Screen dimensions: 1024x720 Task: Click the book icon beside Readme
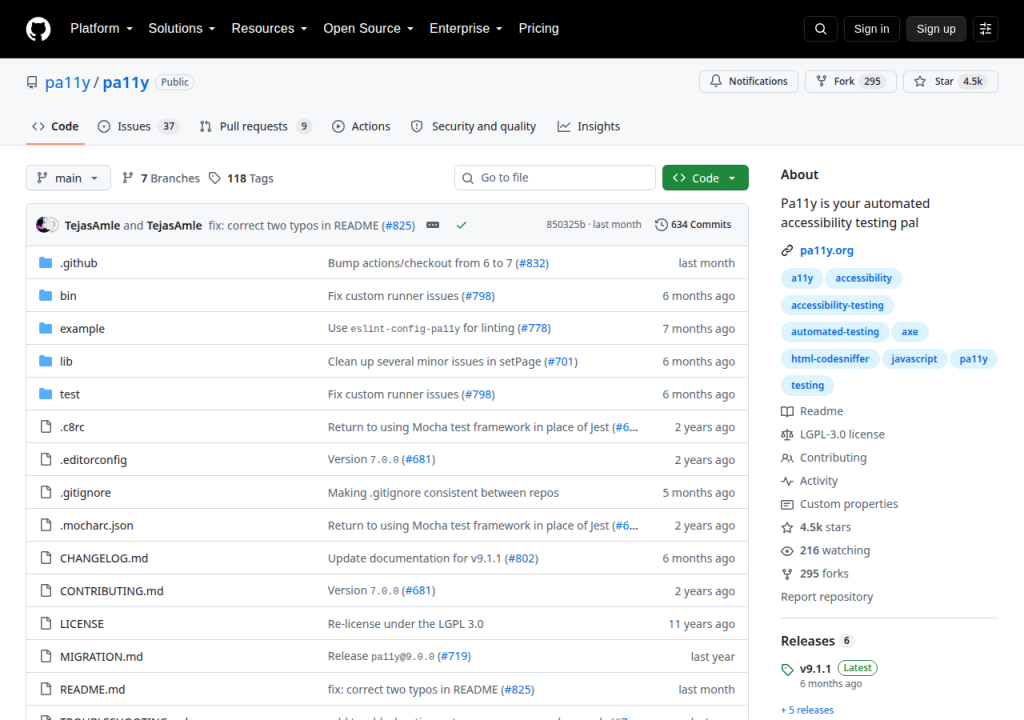pyautogui.click(x=787, y=411)
